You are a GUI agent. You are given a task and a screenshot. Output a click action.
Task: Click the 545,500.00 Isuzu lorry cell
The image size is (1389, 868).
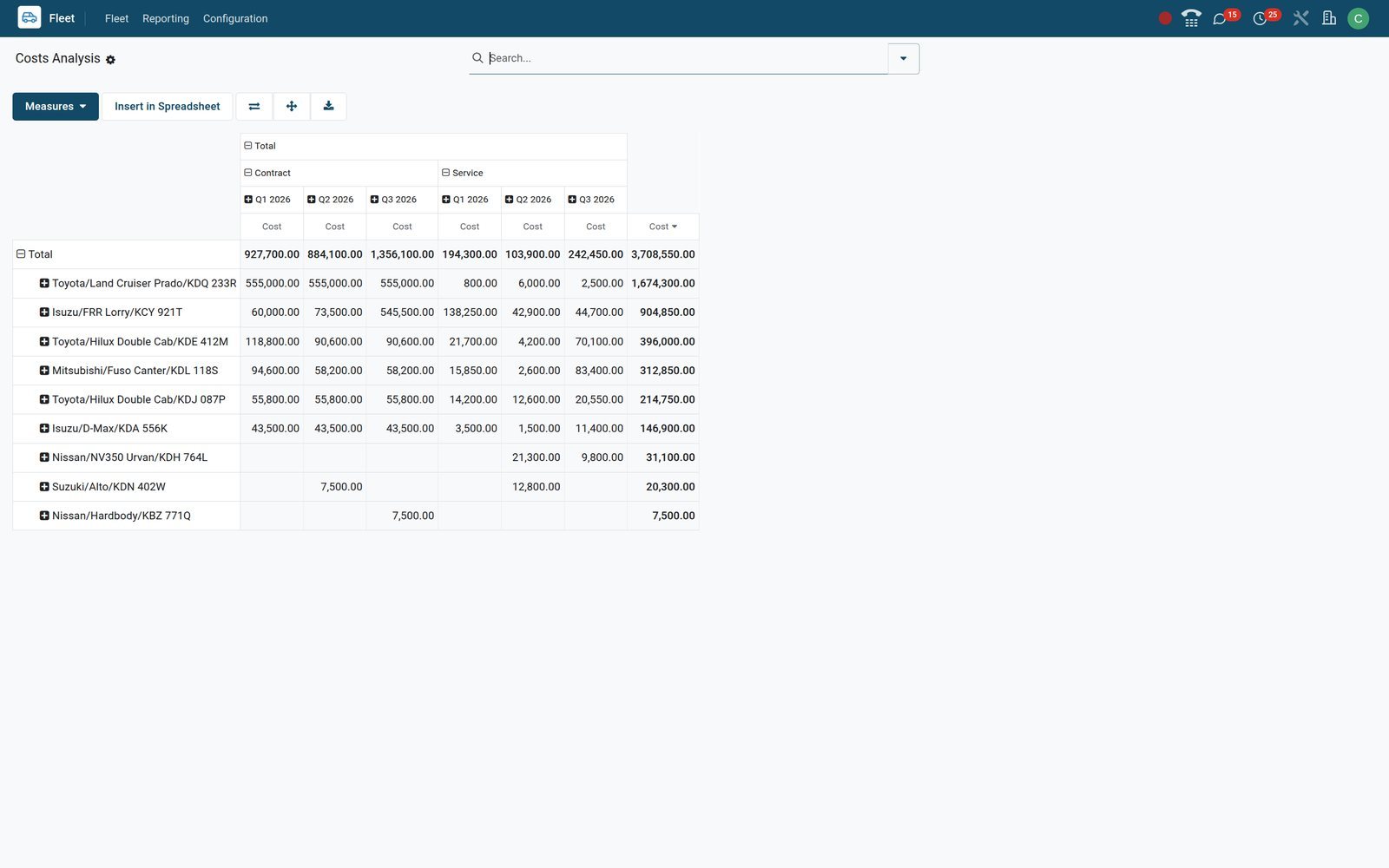pos(402,312)
